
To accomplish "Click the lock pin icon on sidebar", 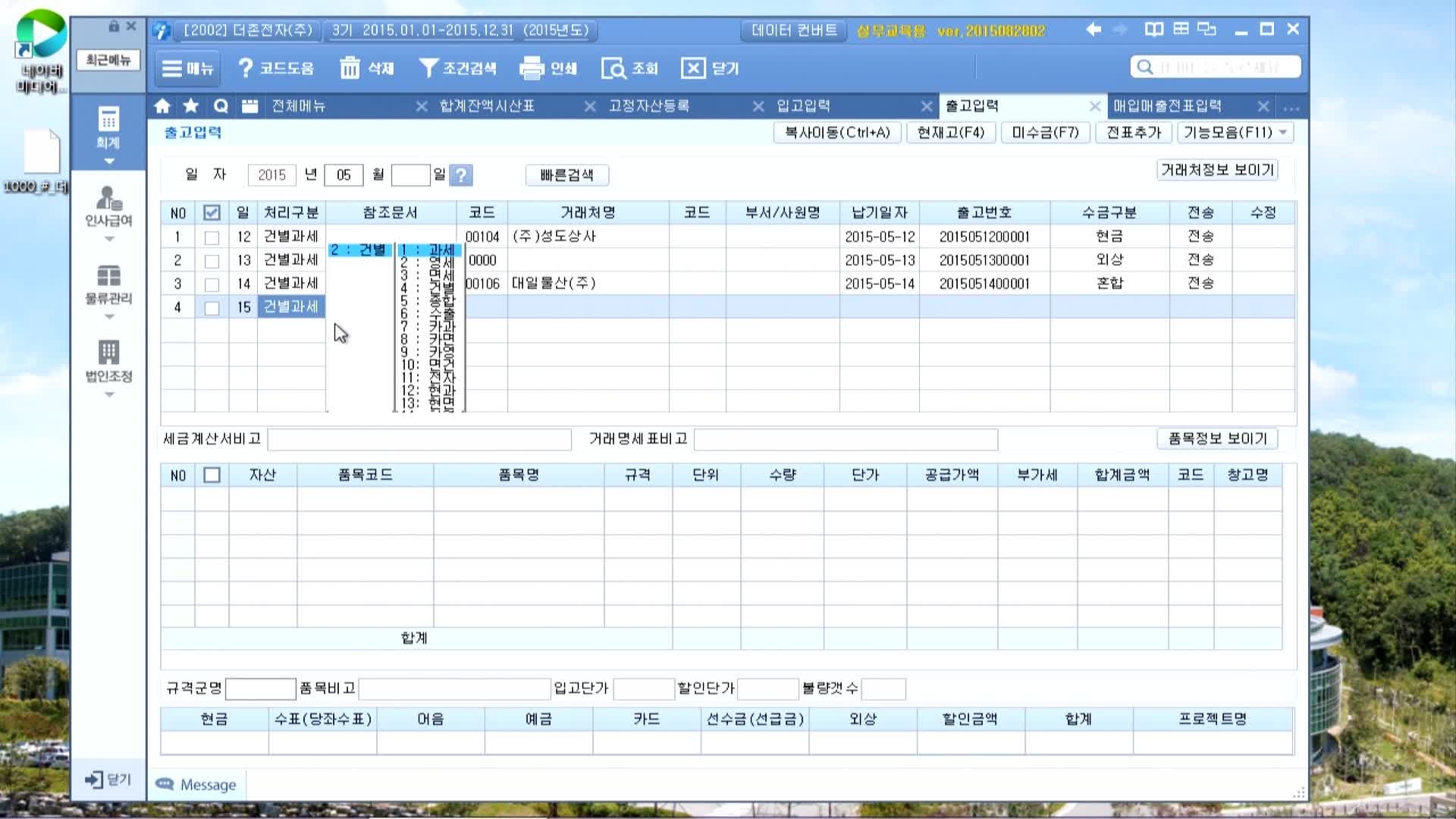I will pyautogui.click(x=114, y=27).
